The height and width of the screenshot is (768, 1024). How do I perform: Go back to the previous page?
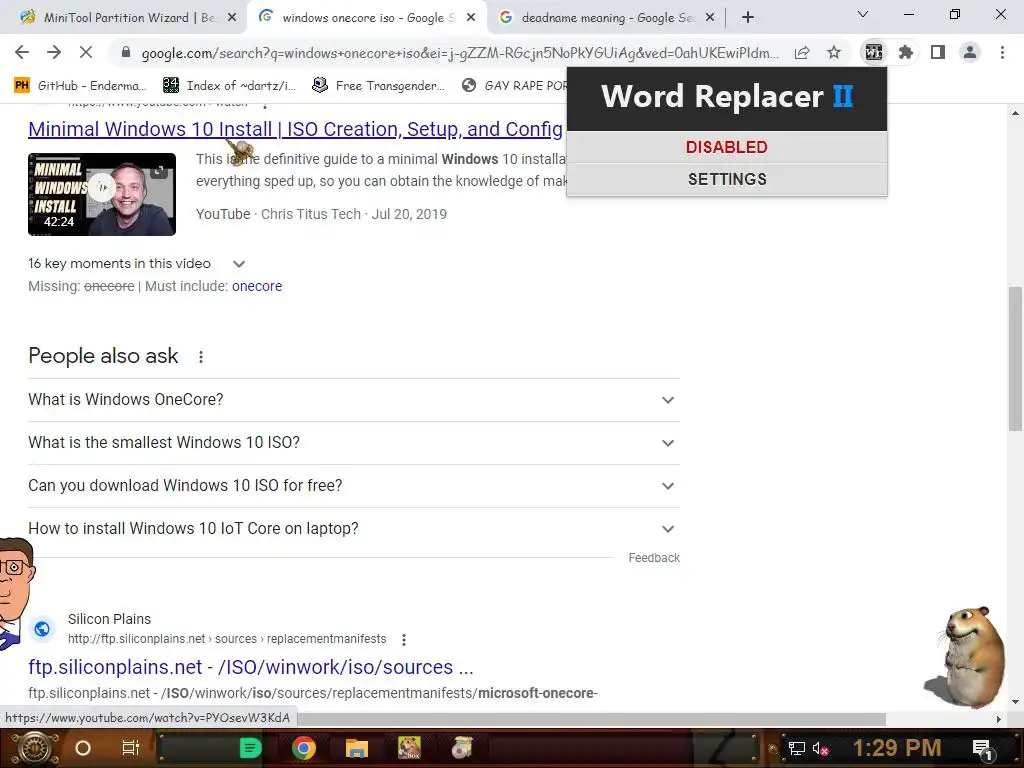tap(22, 52)
